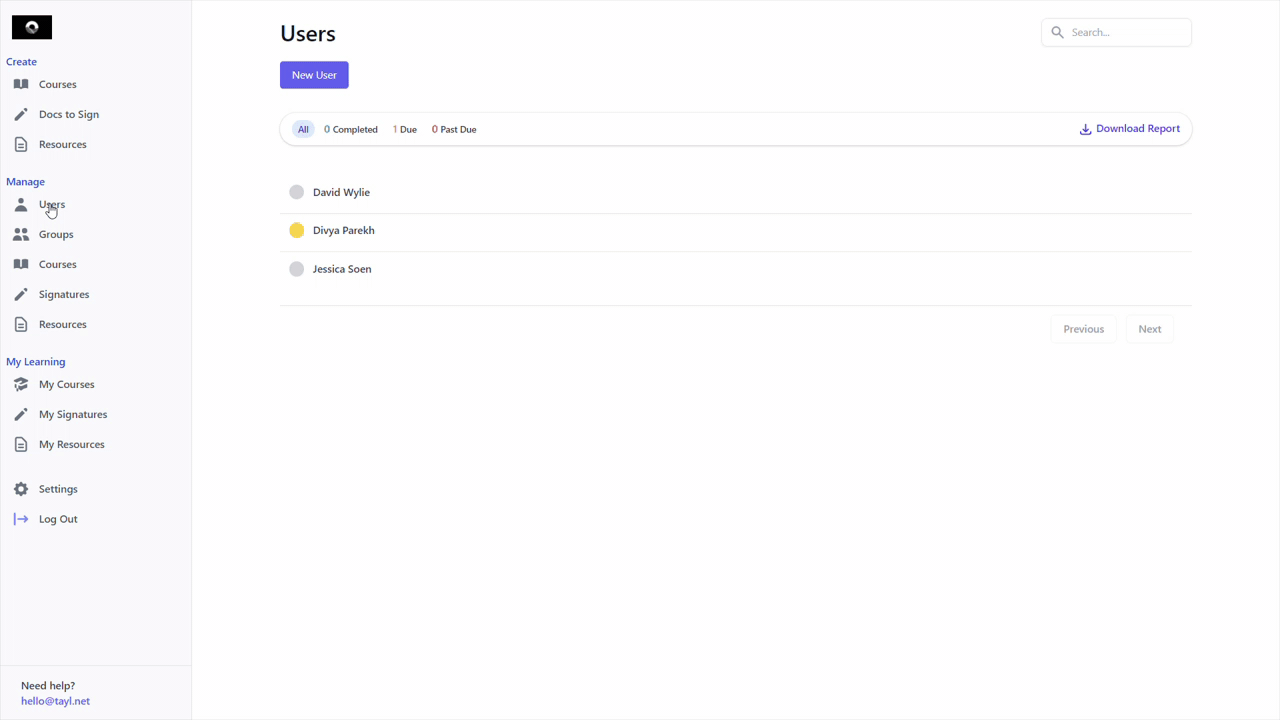This screenshot has height=720, width=1280.
Task: Show users with Due status
Action: [x=405, y=129]
